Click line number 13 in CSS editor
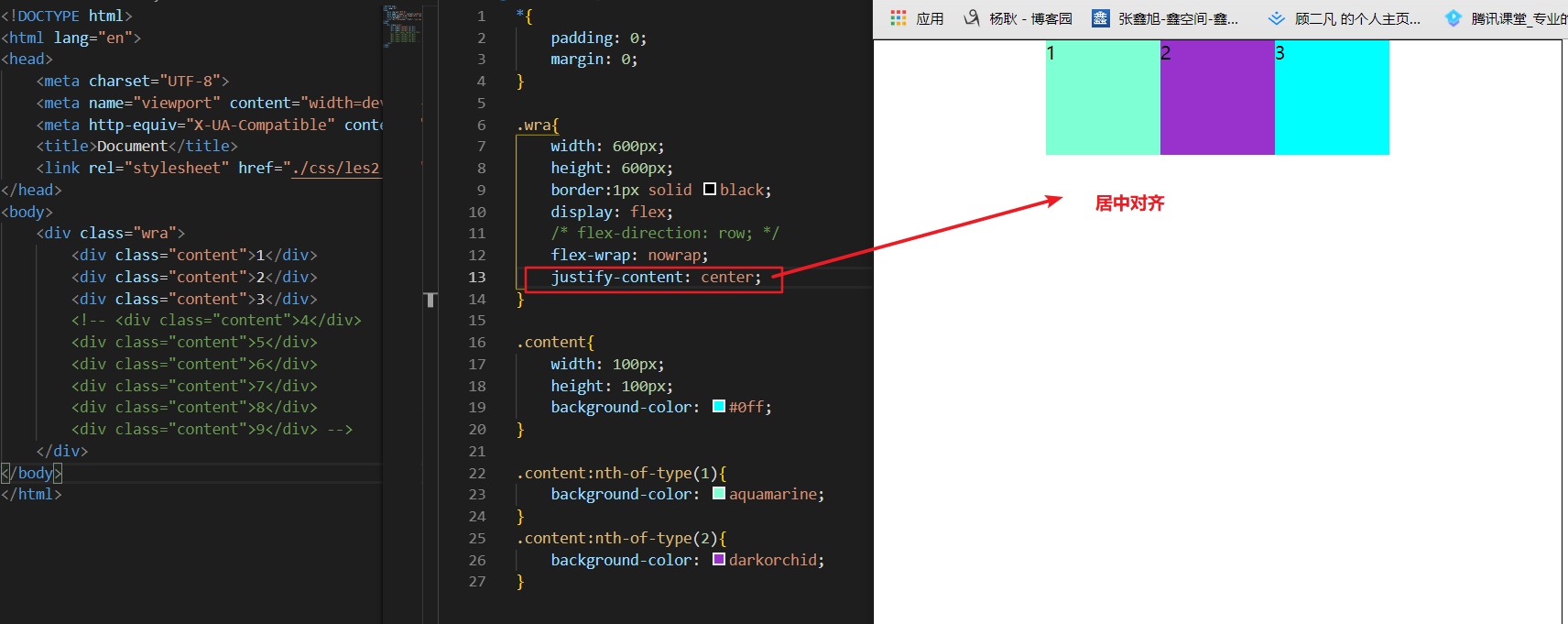This screenshot has width=1568, height=624. click(476, 278)
